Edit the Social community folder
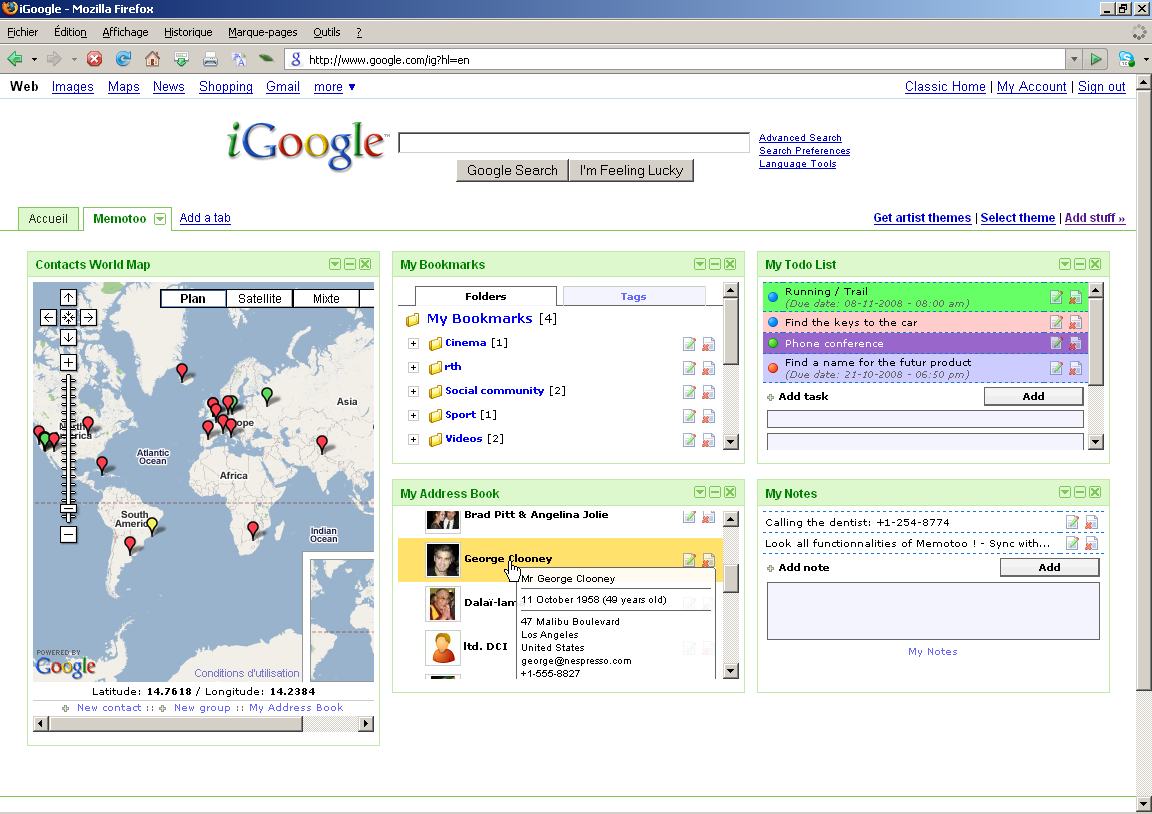This screenshot has width=1152, height=814. (689, 392)
